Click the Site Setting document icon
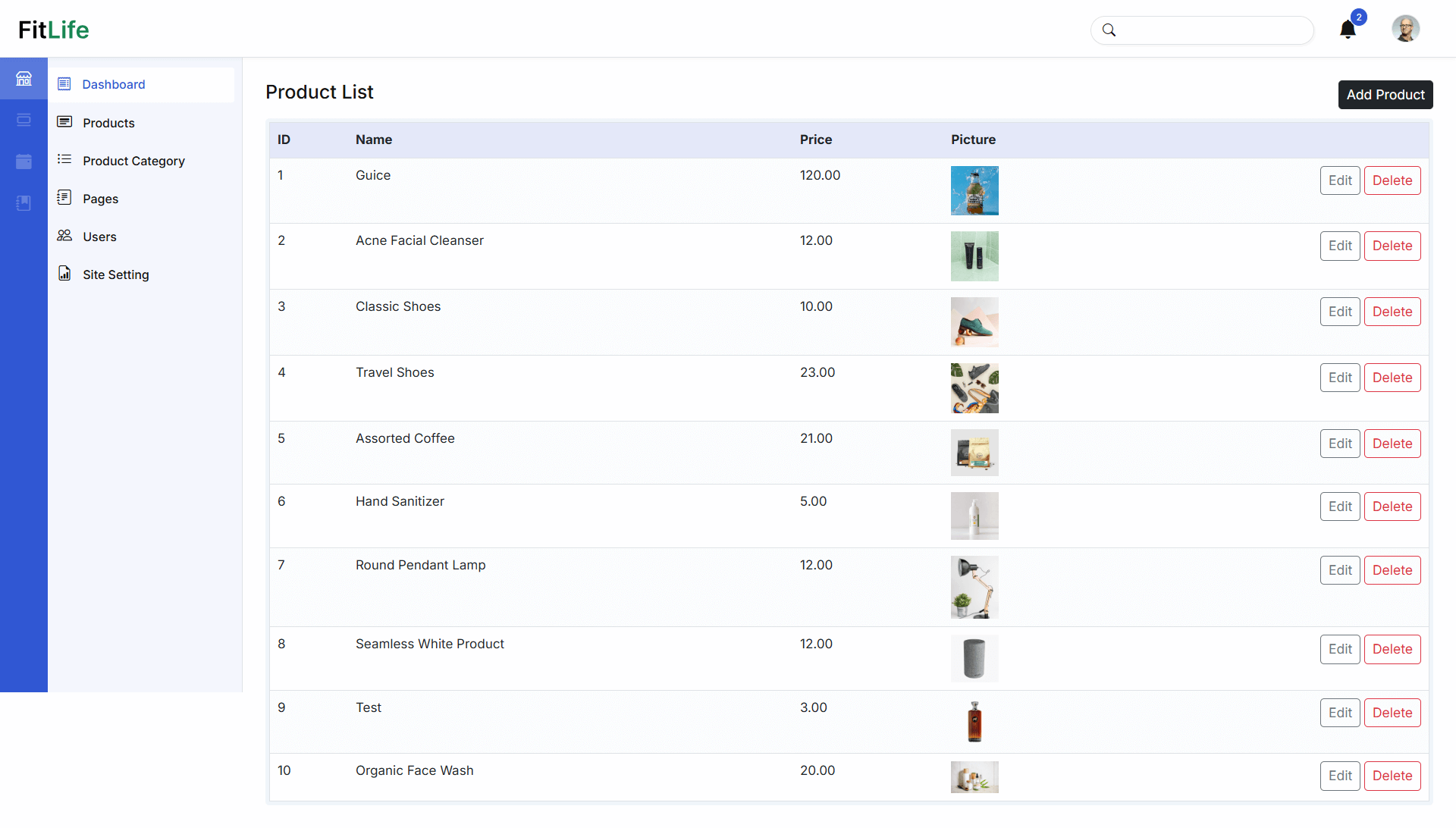 pos(64,274)
